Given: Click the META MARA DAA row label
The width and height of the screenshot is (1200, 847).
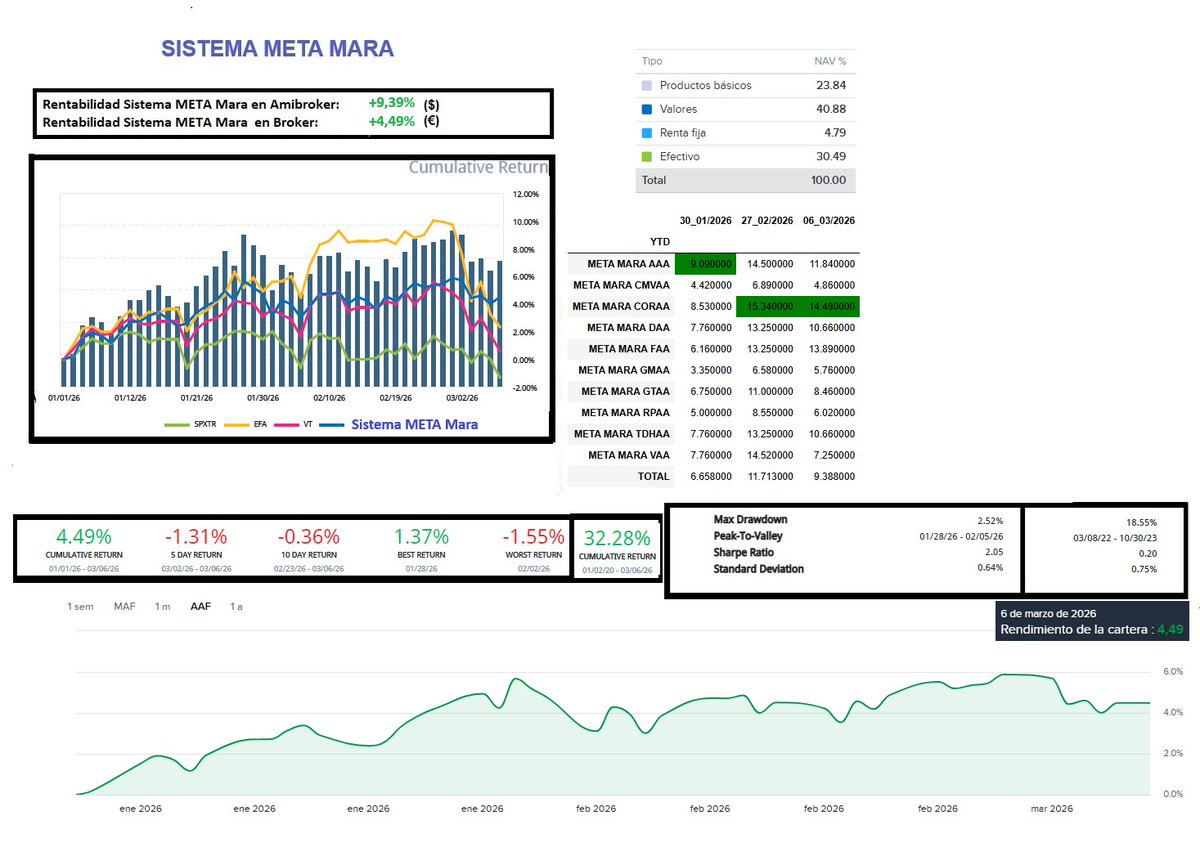Looking at the screenshot, I should pyautogui.click(x=628, y=327).
